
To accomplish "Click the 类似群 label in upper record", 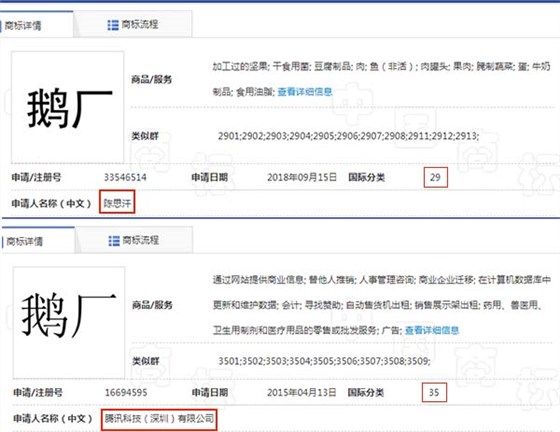I will click(x=145, y=136).
